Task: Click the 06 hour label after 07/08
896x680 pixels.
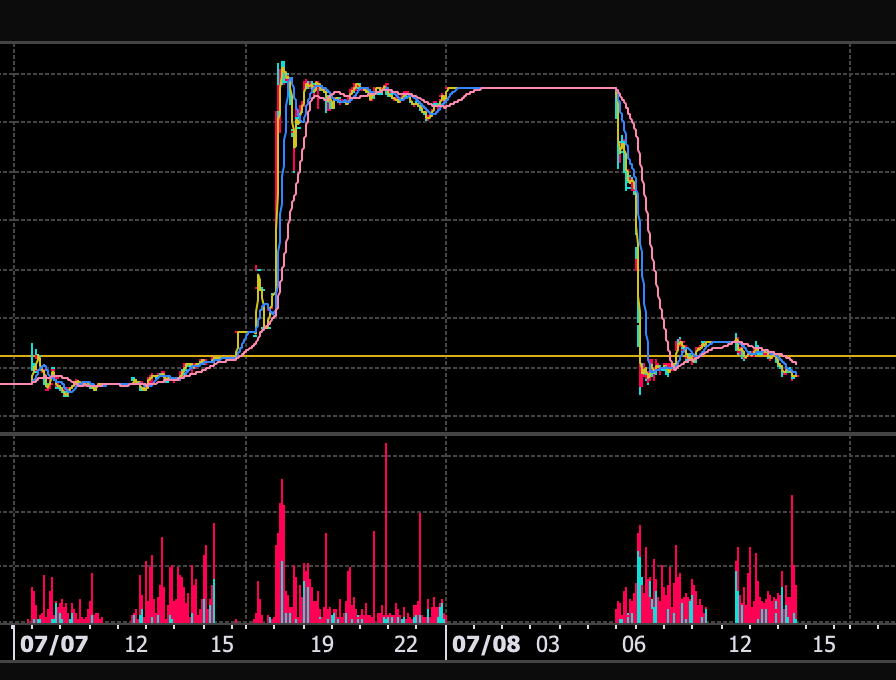Action: coord(634,645)
